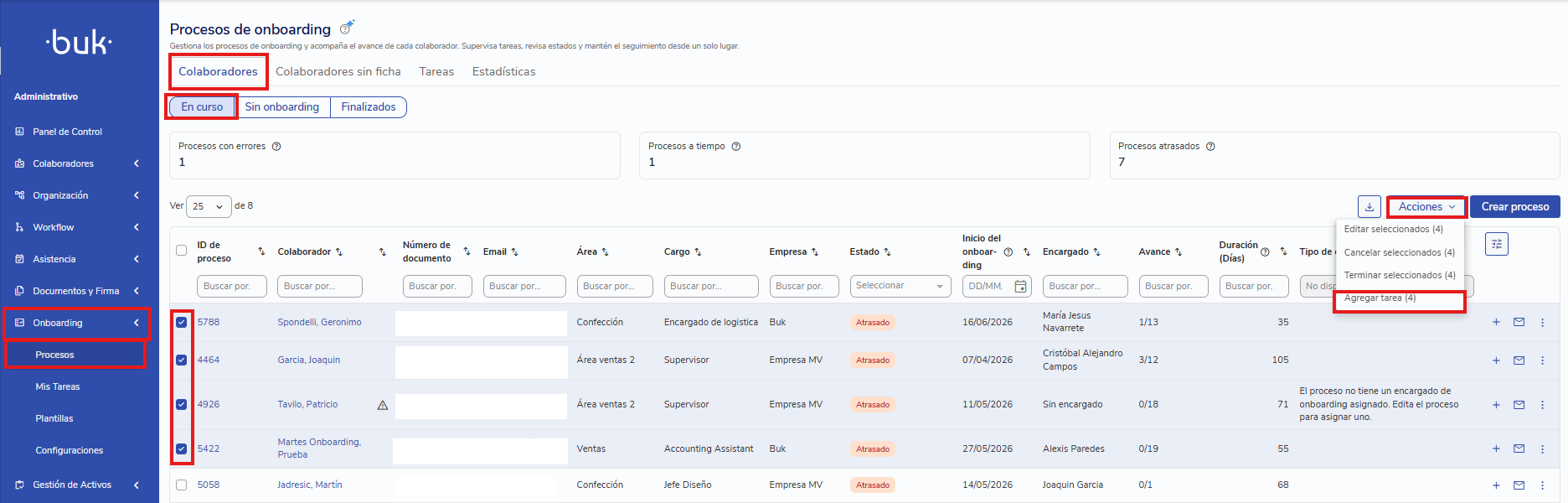This screenshot has height=503, width=1568.
Task: Click the Colaborador search filter field
Action: point(320,286)
